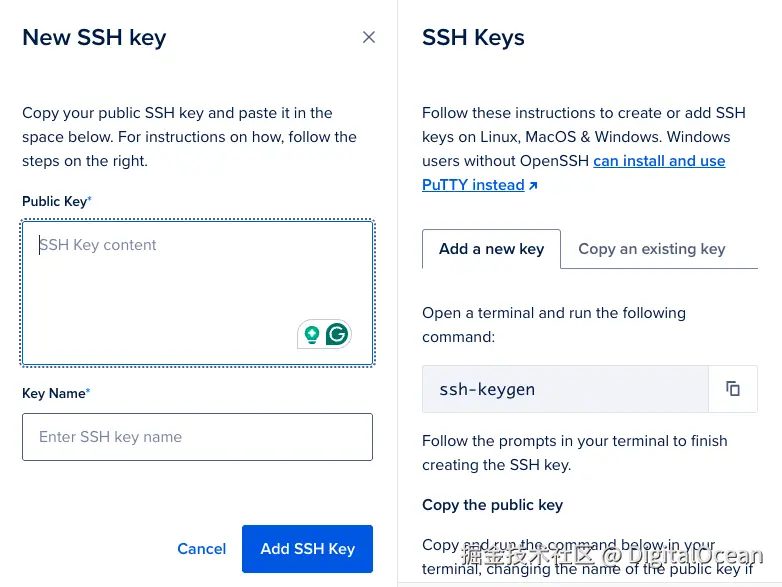Click the Copy the public key heading
The image size is (782, 587).
[492, 505]
